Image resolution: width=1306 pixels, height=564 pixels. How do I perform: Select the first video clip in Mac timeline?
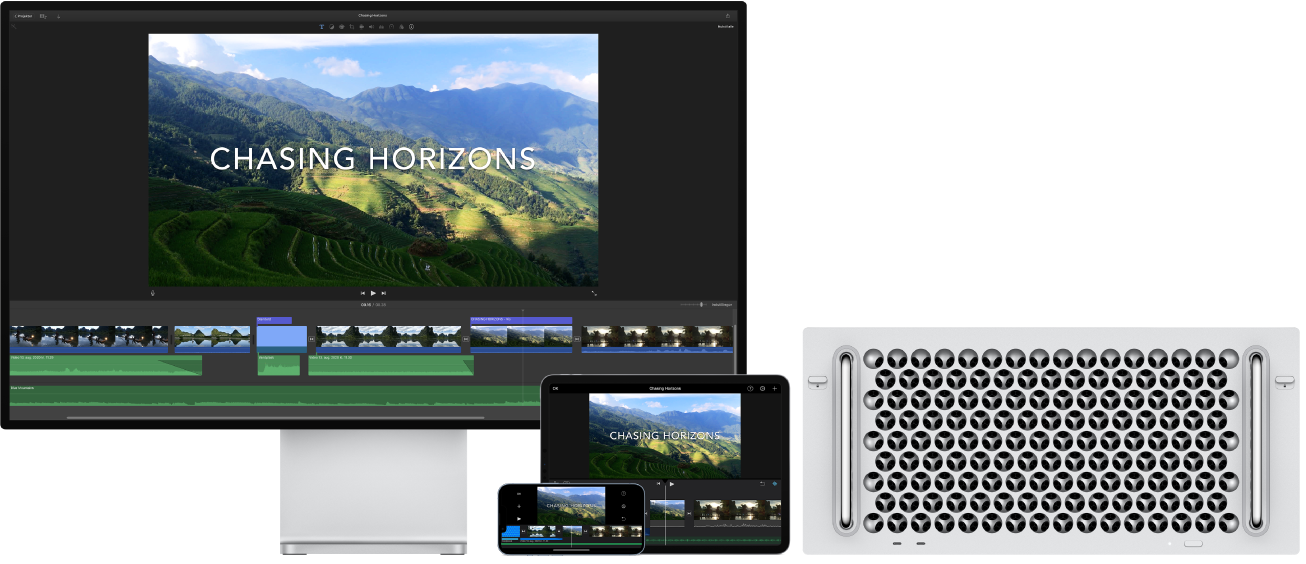(89, 339)
